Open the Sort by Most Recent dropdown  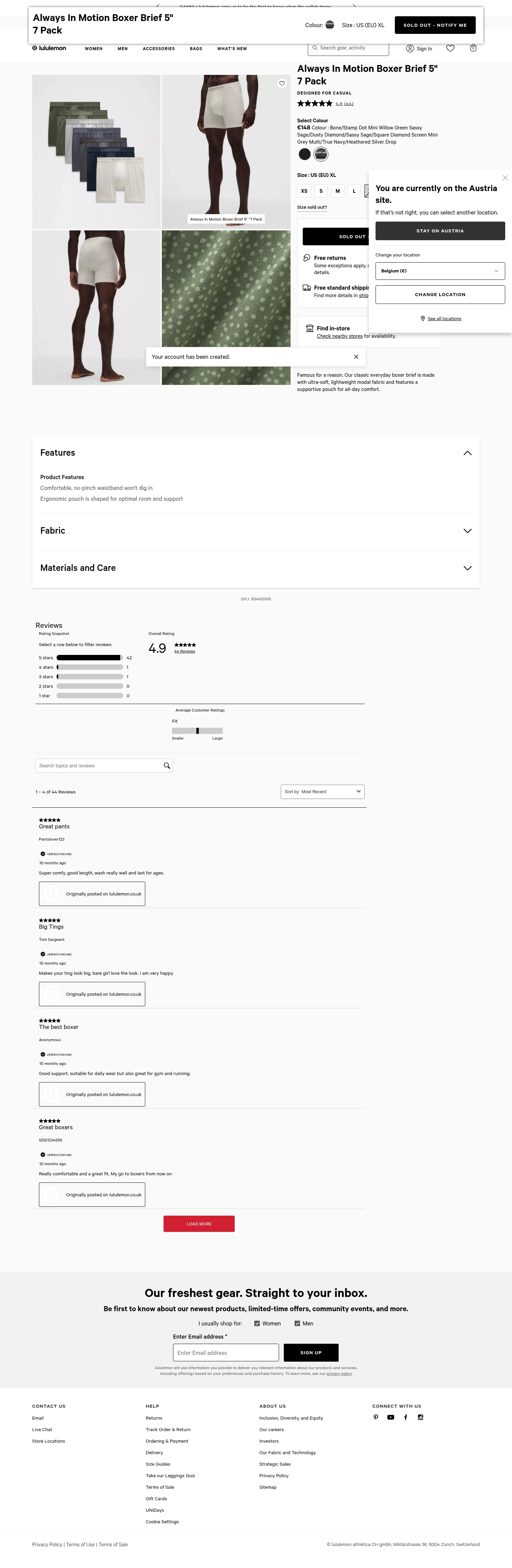[323, 792]
